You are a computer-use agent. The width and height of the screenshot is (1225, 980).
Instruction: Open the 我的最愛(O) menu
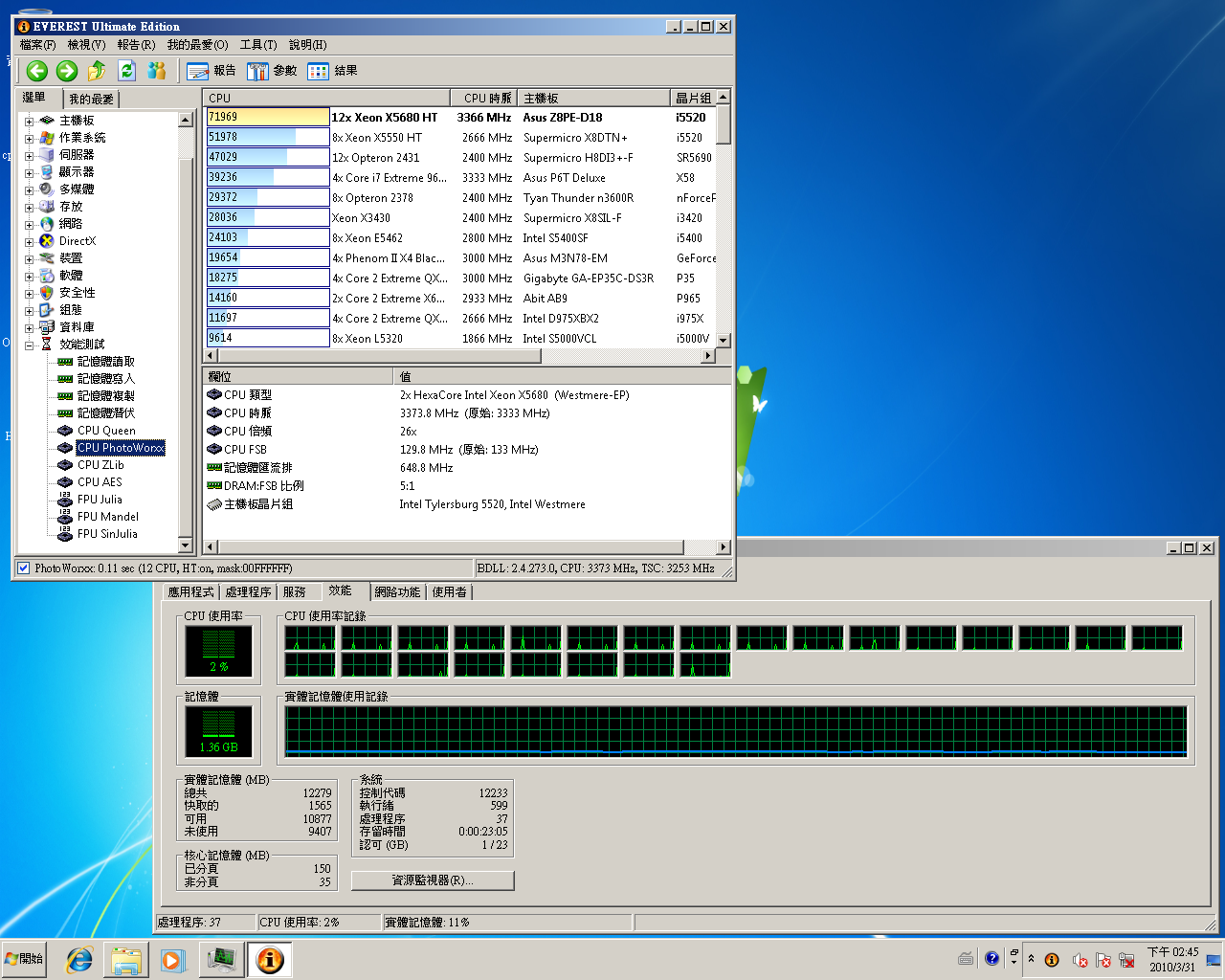[197, 45]
